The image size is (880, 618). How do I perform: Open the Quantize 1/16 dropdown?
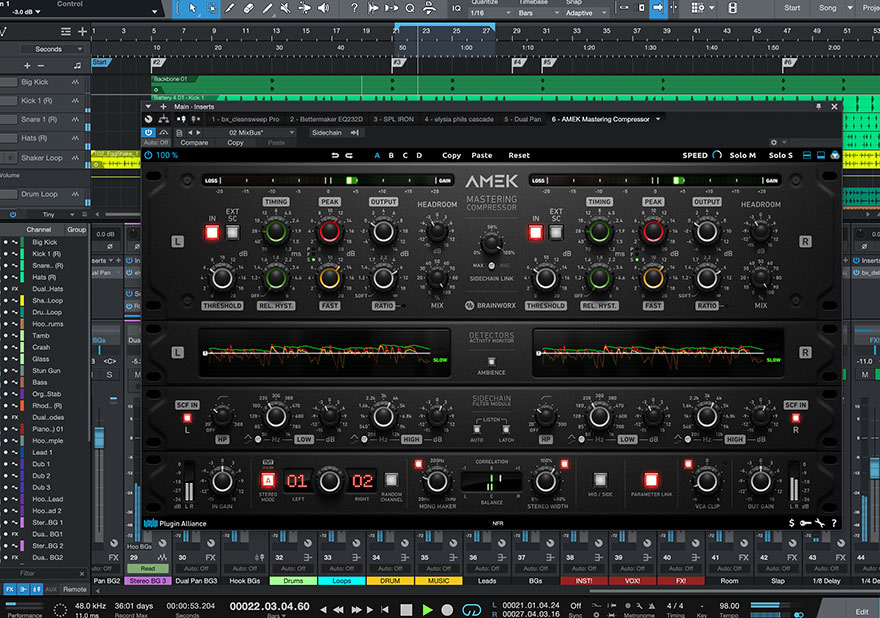click(491, 13)
